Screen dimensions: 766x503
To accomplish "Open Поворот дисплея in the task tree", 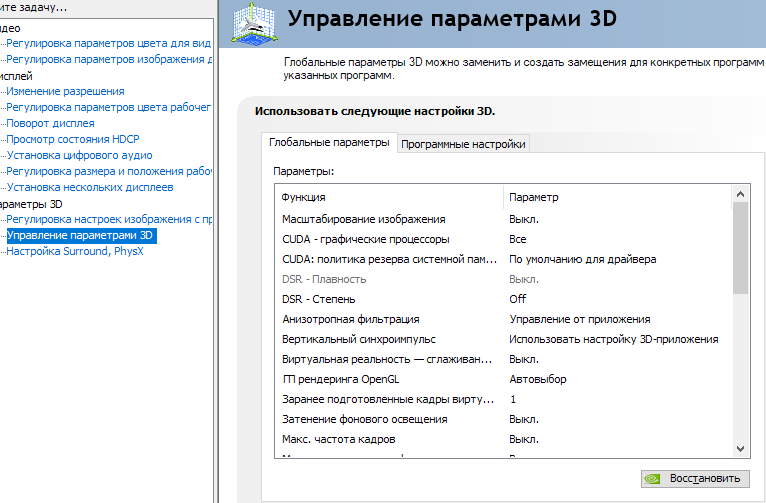I will click(50, 123).
